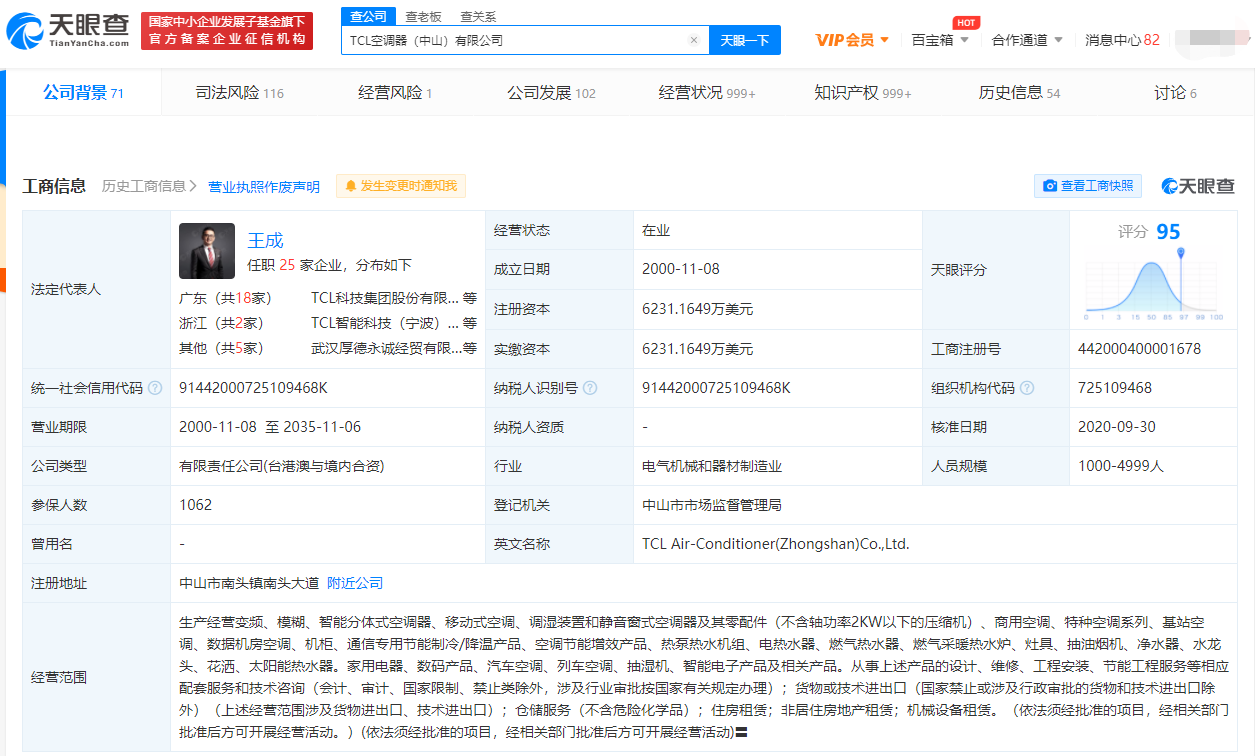
Task: Expand the 百宝箱 dropdown
Action: click(x=940, y=40)
